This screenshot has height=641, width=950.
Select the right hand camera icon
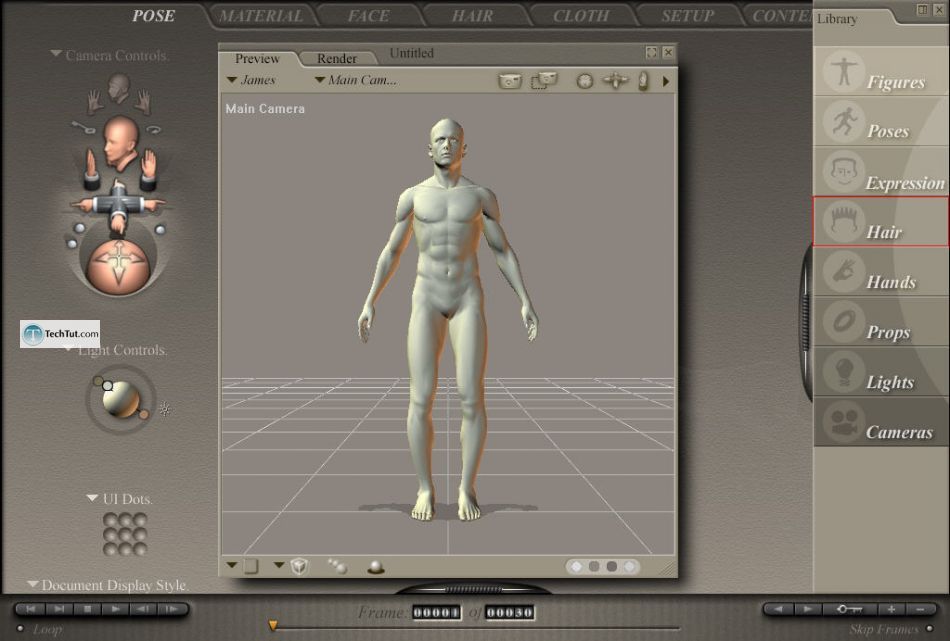[142, 101]
